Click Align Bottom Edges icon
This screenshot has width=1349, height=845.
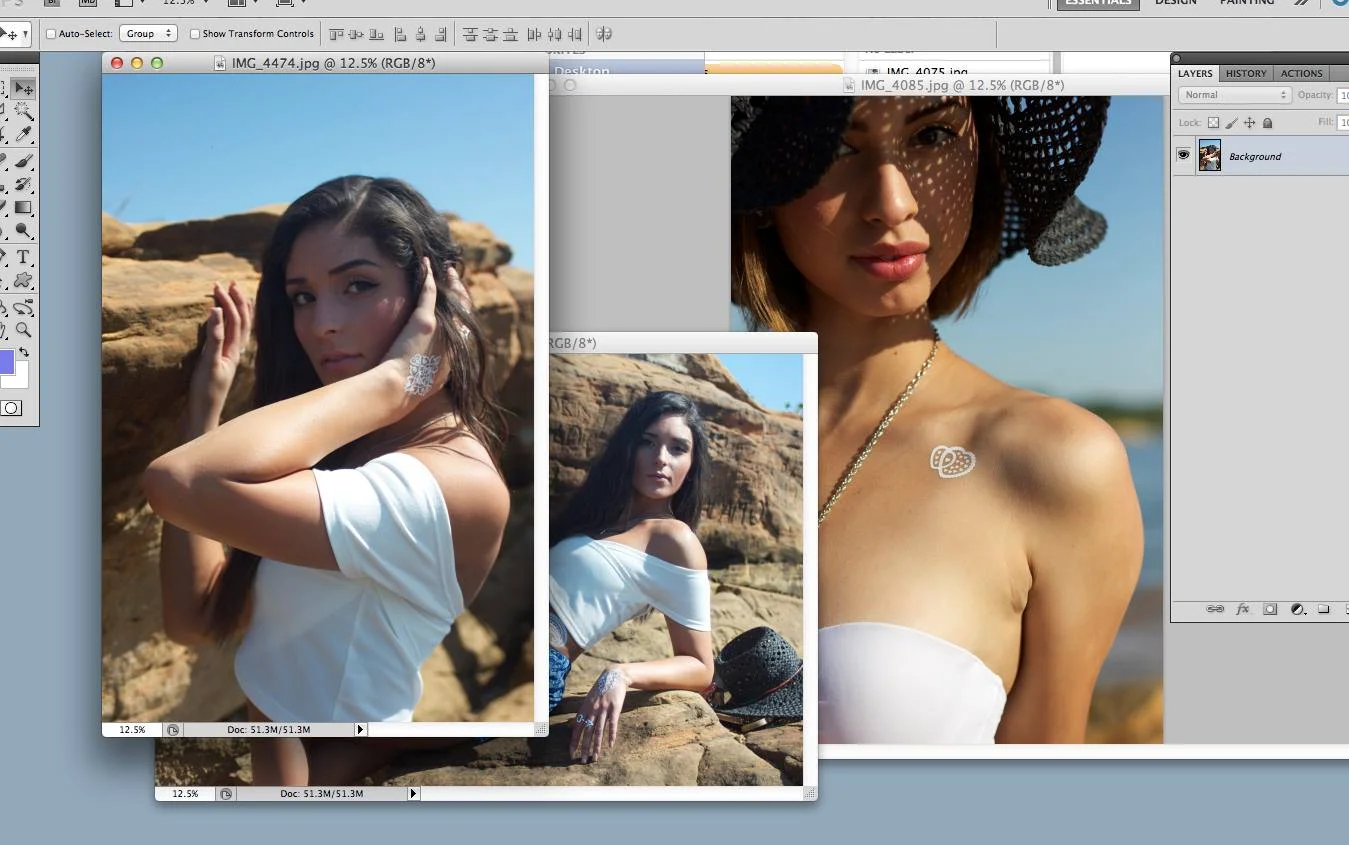pos(376,34)
